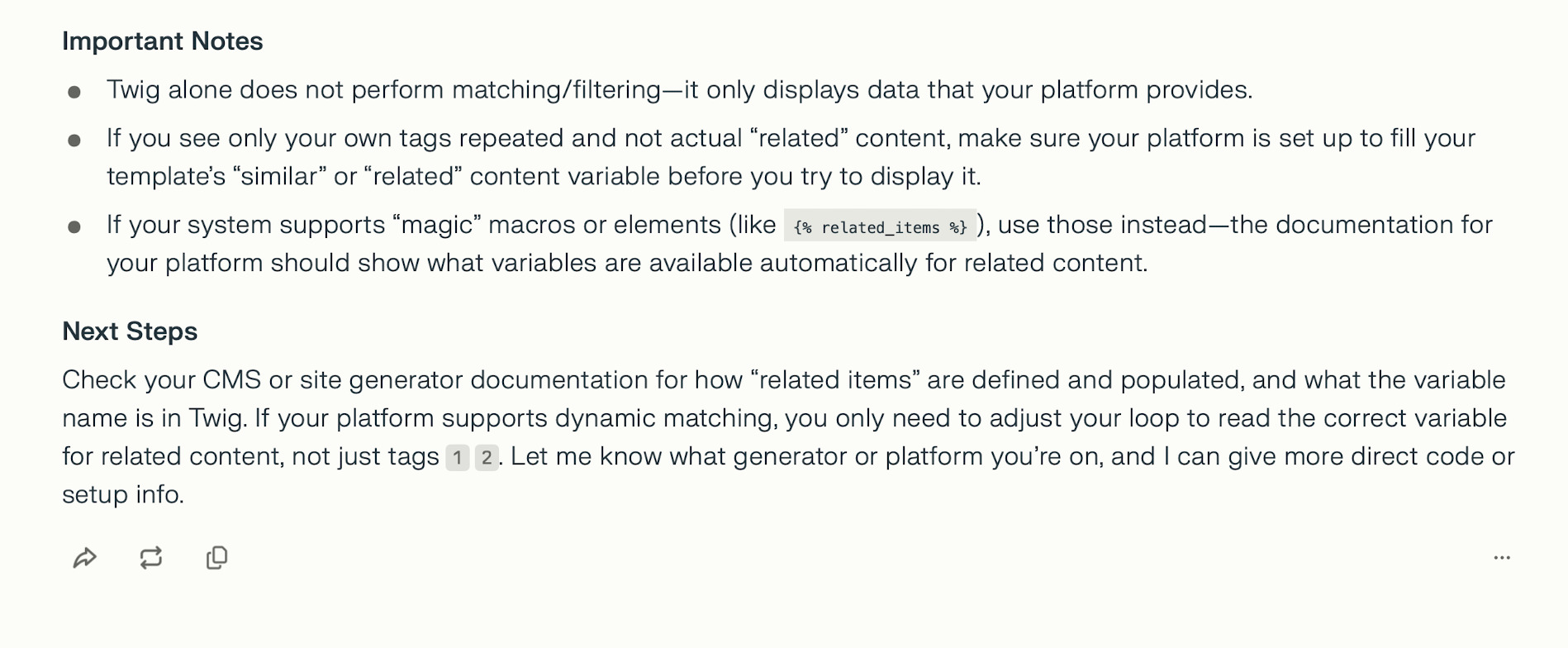Click the bullet dot before "Twig alone"
Image resolution: width=1568 pixels, height=648 pixels.
point(74,92)
